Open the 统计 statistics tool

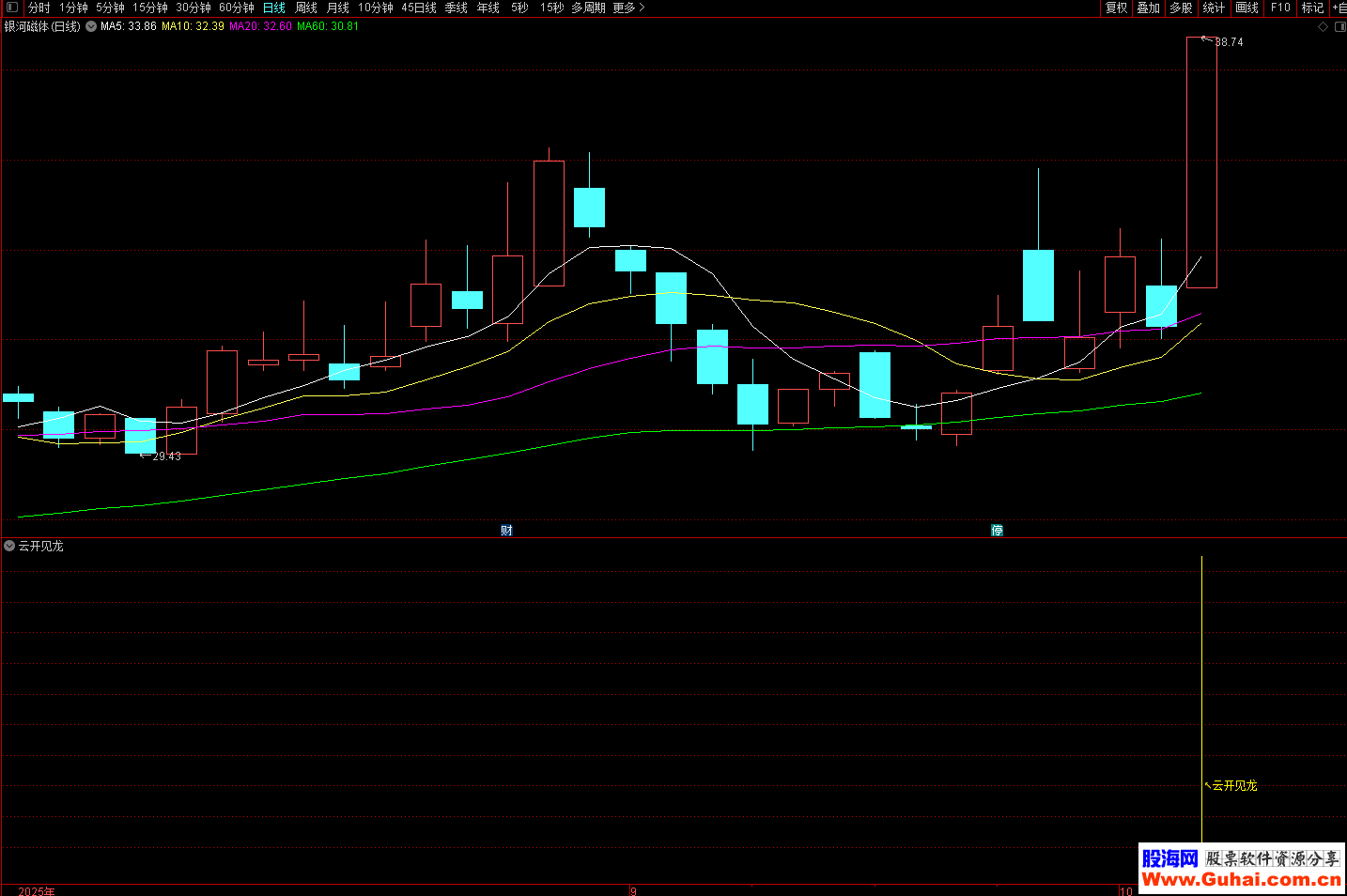(x=1214, y=8)
